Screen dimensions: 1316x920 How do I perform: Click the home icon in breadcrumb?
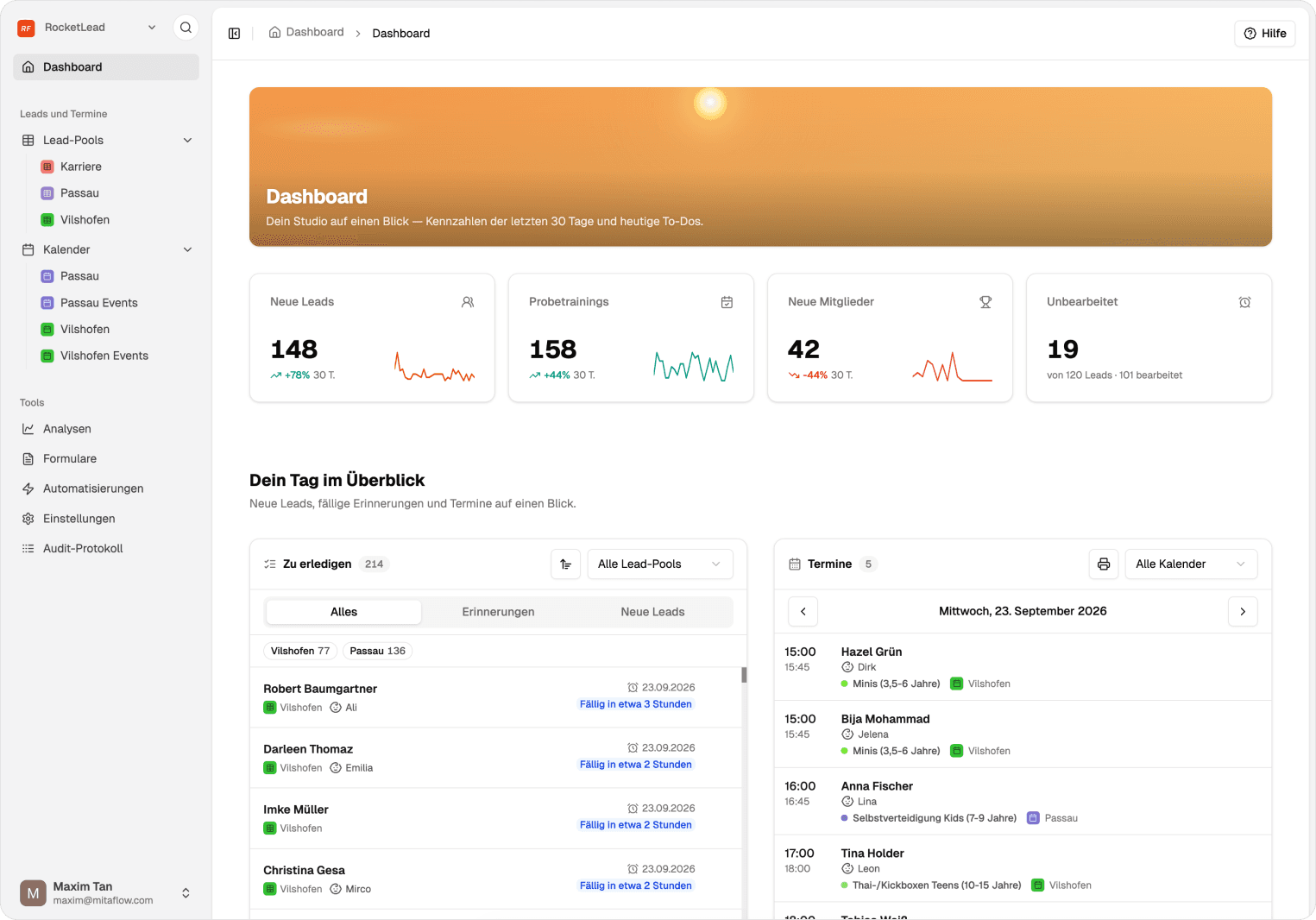point(274,33)
